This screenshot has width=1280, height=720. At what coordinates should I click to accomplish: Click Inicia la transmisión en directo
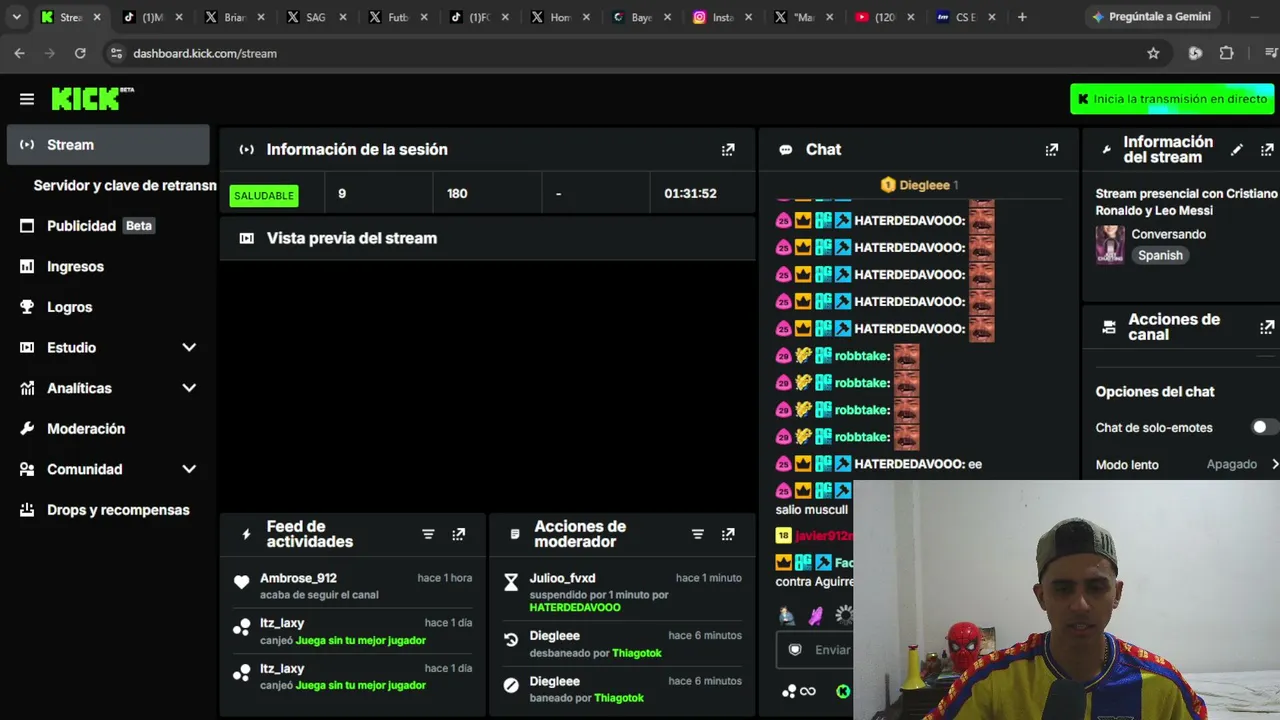1172,99
